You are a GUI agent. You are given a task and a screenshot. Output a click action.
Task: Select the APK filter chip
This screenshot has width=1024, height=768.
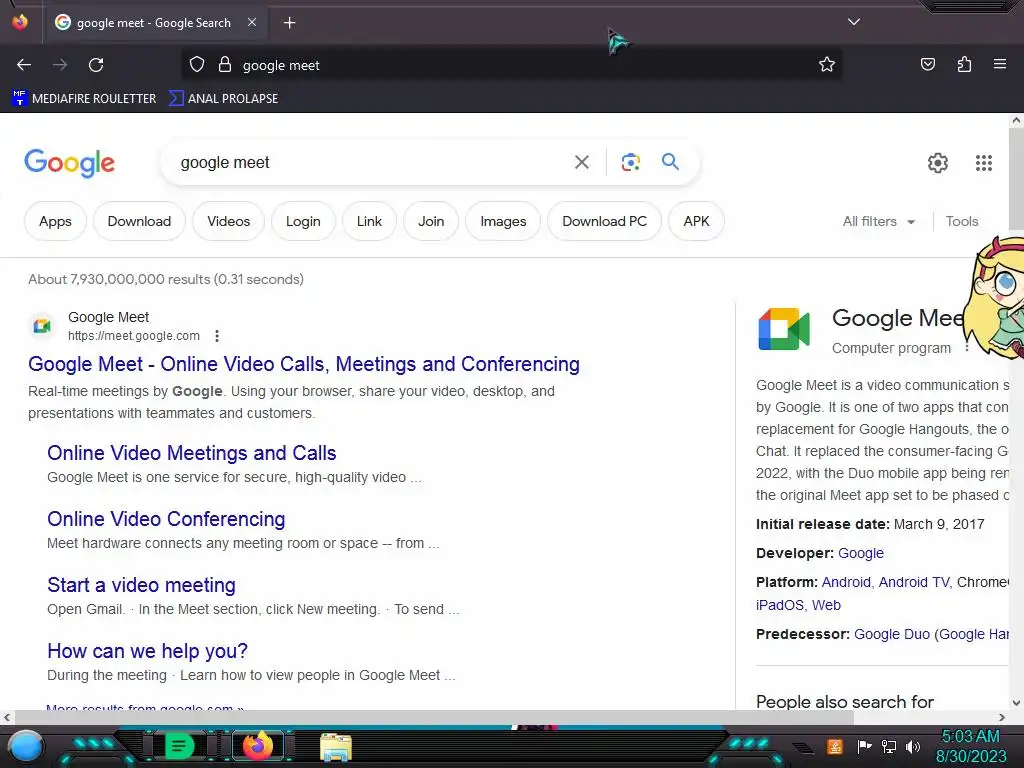point(696,221)
